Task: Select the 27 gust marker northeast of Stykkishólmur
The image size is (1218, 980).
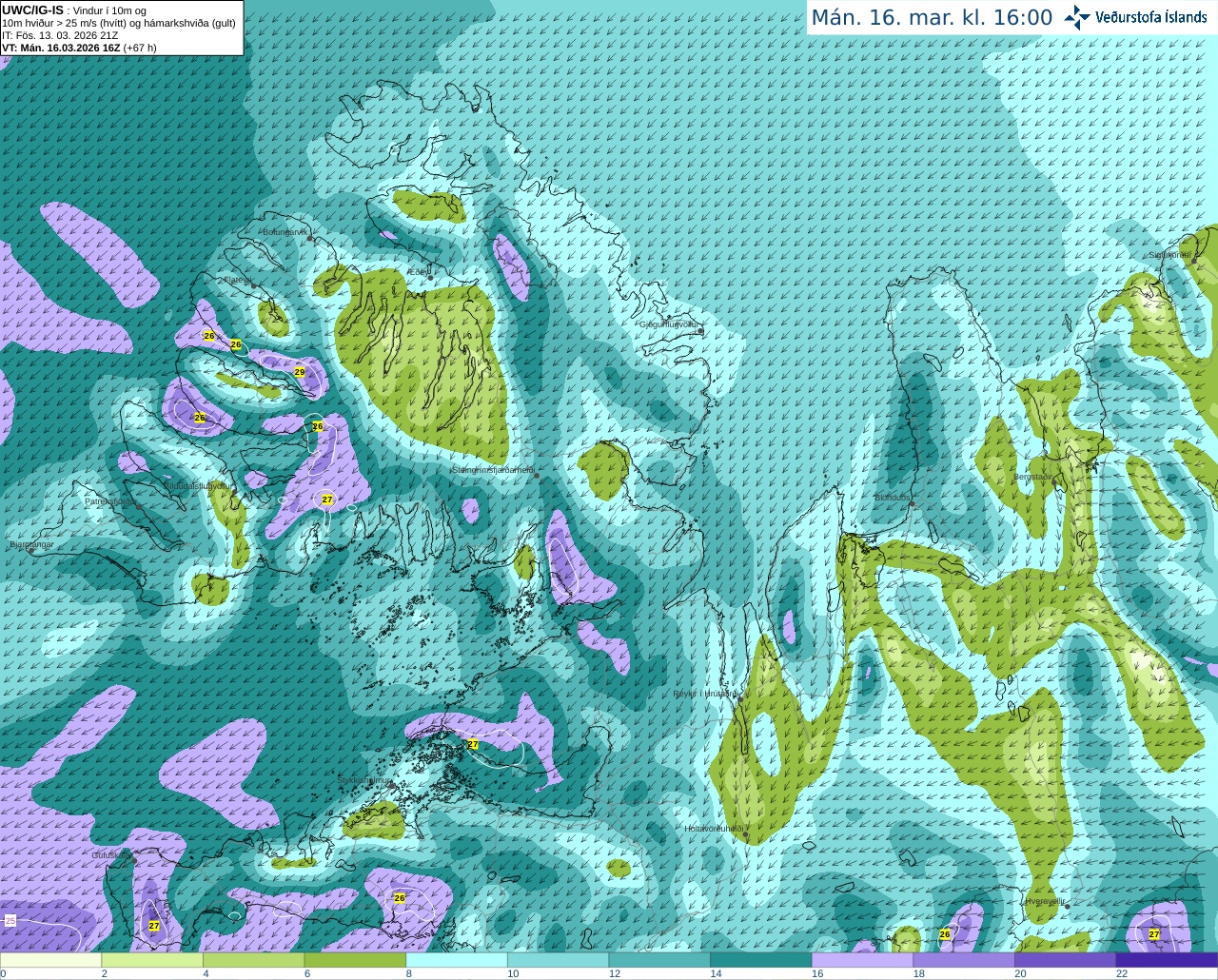Action: [x=473, y=744]
